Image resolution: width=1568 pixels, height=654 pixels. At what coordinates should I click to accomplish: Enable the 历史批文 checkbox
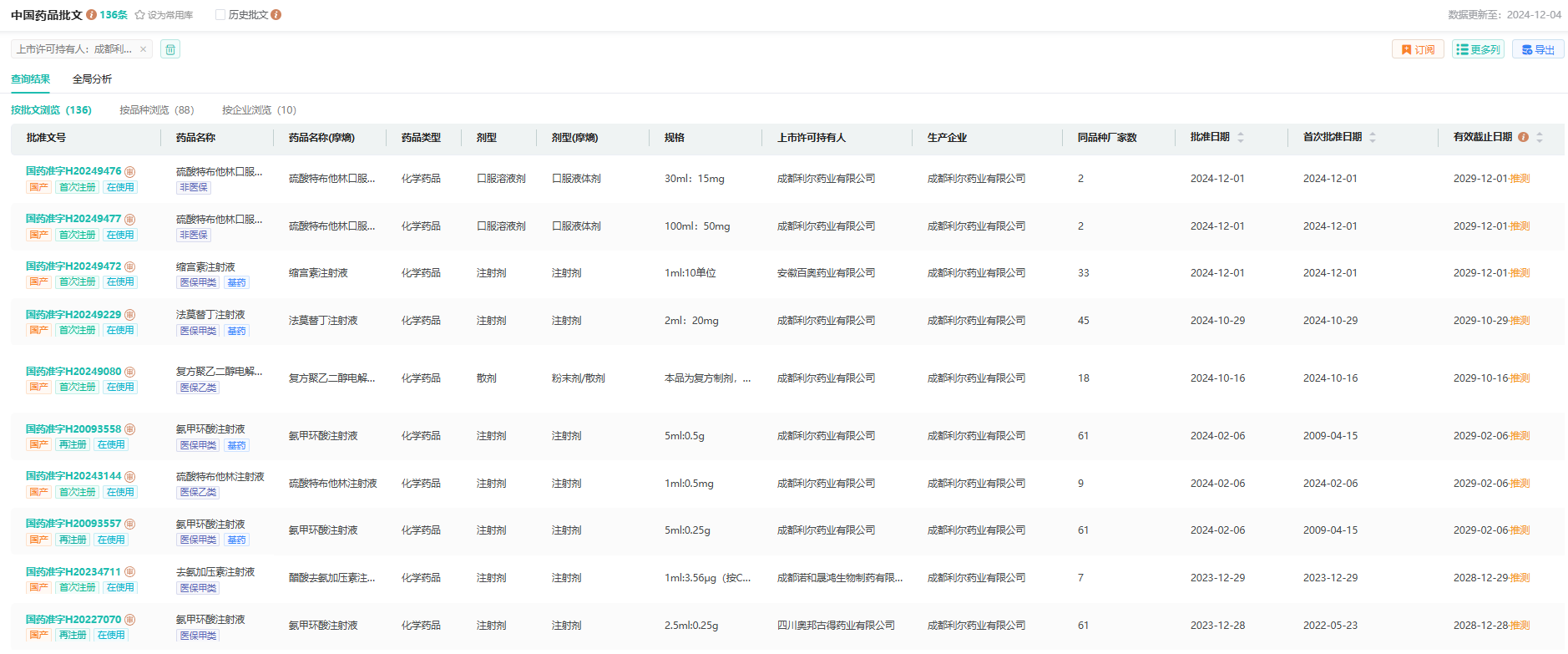click(220, 15)
